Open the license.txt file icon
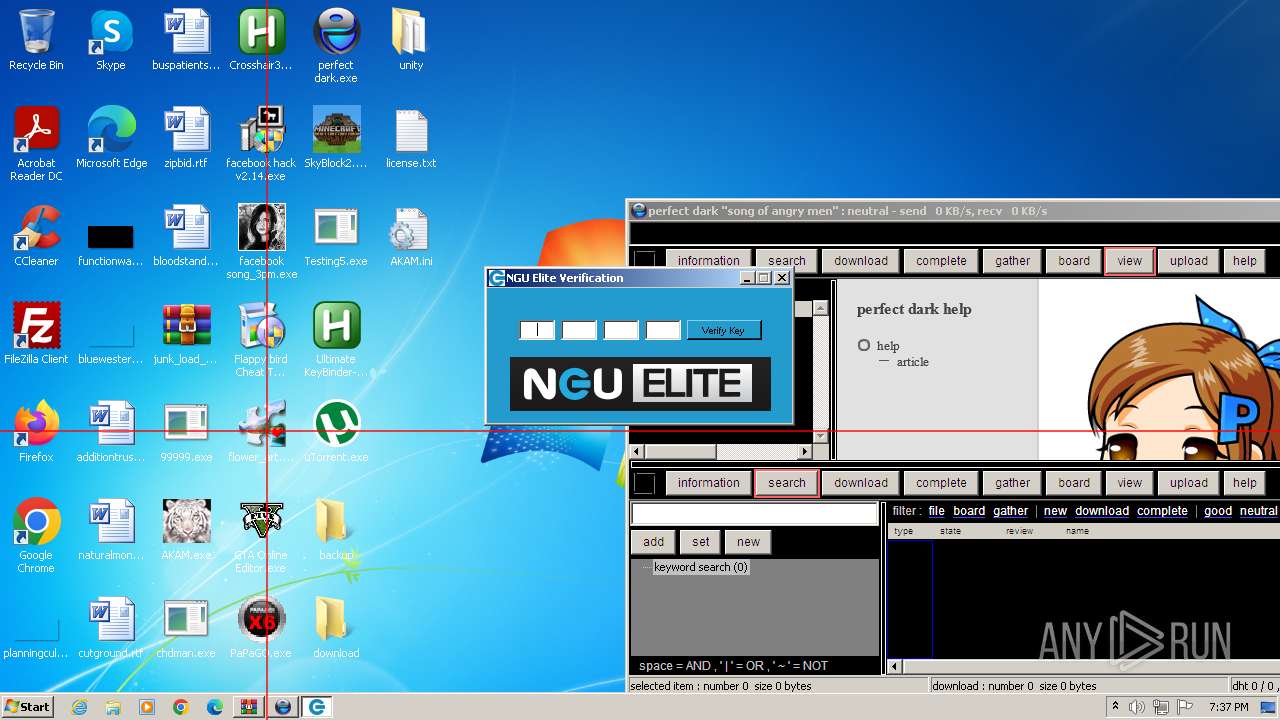This screenshot has width=1280, height=720. pyautogui.click(x=411, y=139)
